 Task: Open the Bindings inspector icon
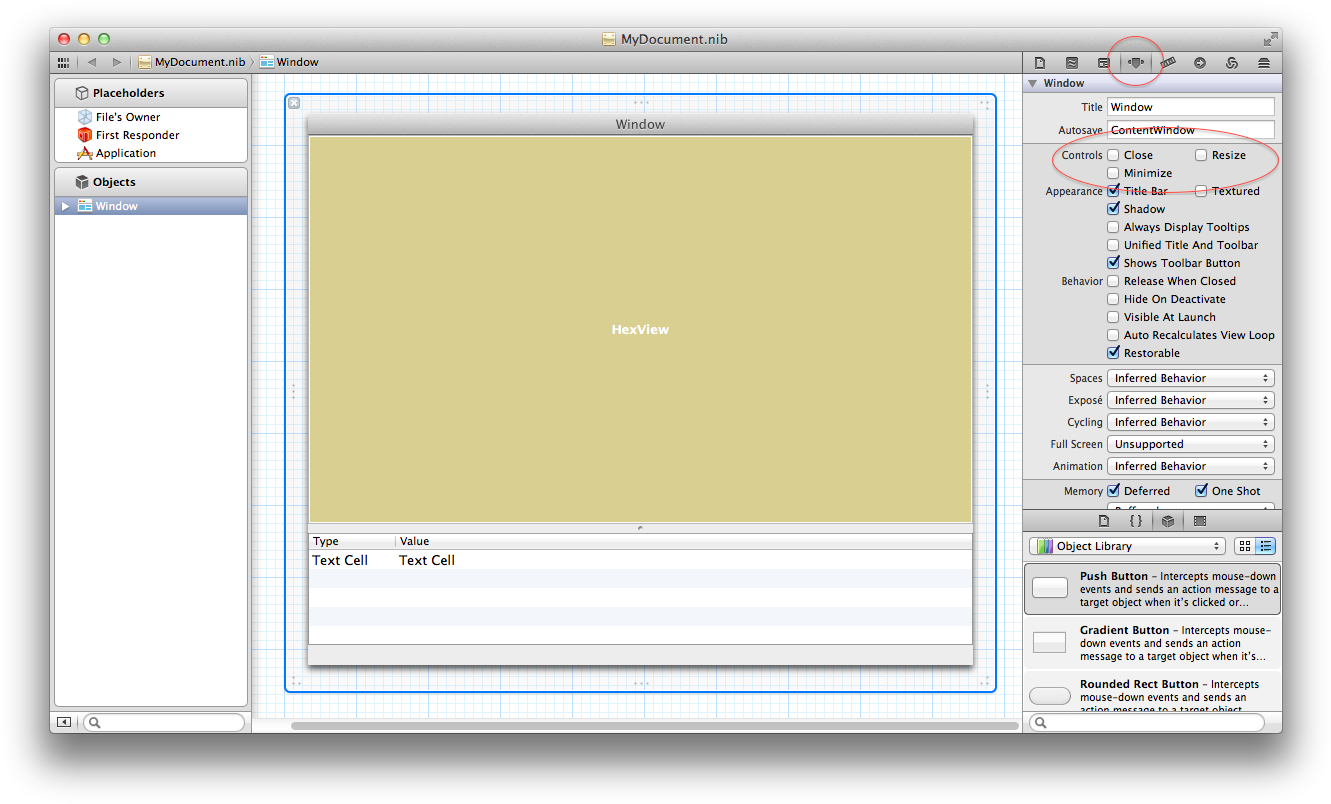tap(1231, 62)
